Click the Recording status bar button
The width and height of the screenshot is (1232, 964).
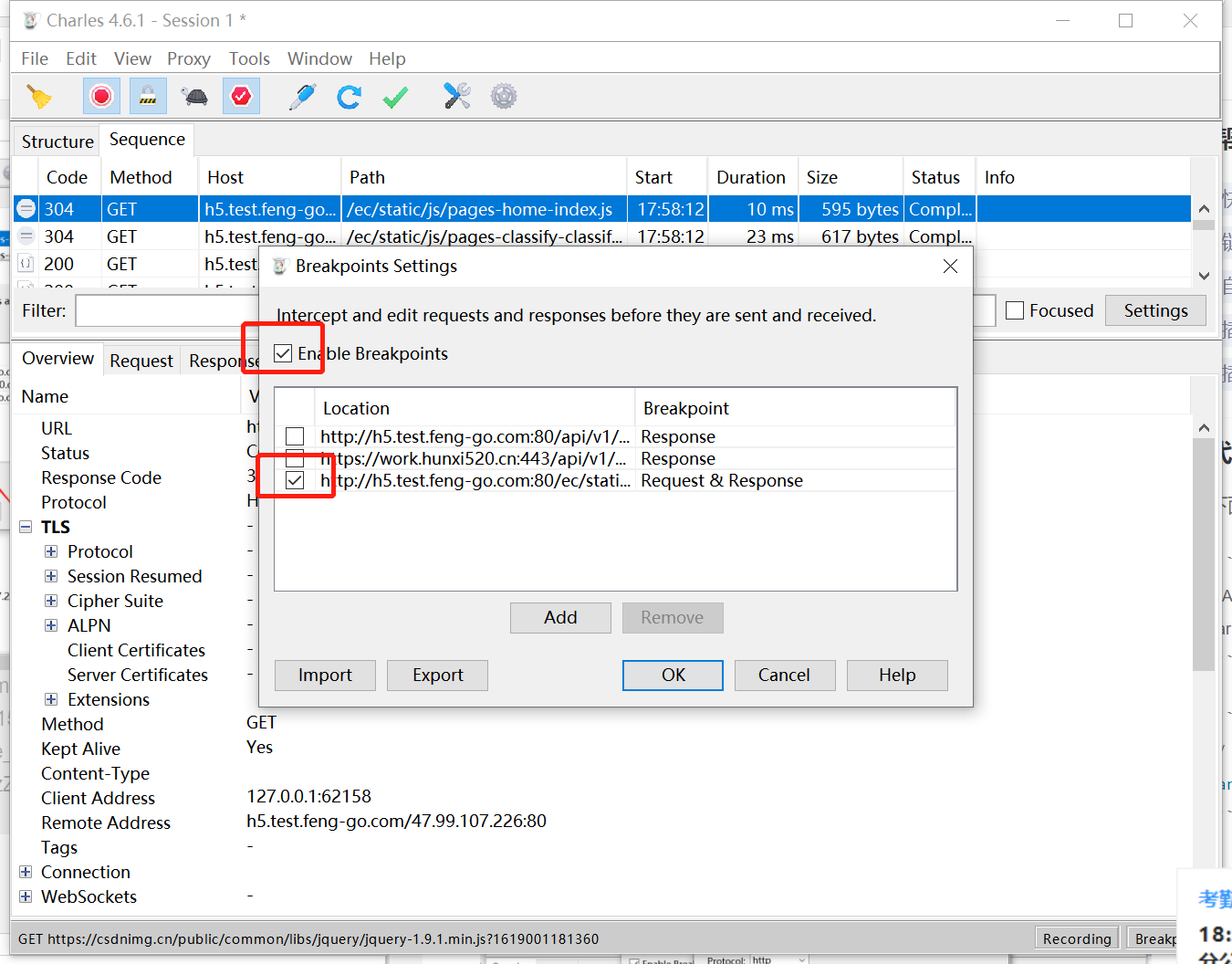pos(1077,938)
